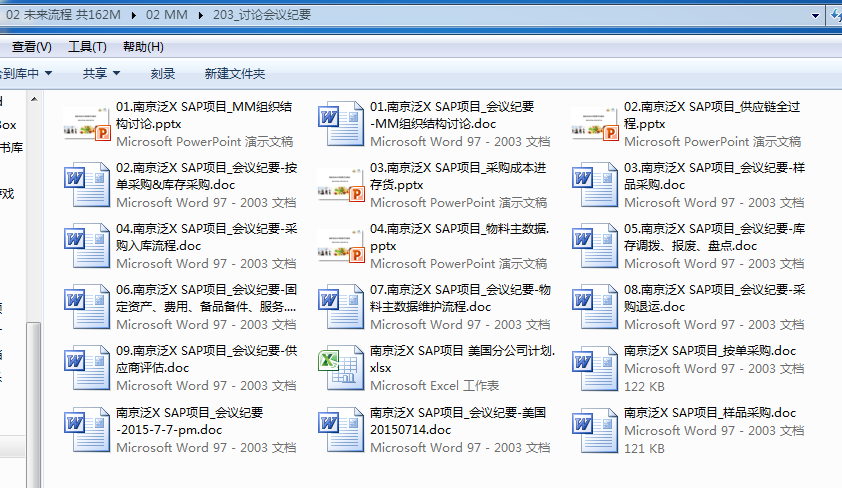This screenshot has width=842, height=488.
Task: Click Word icon of 会议纪要-美国20150714.doc
Action: point(340,430)
